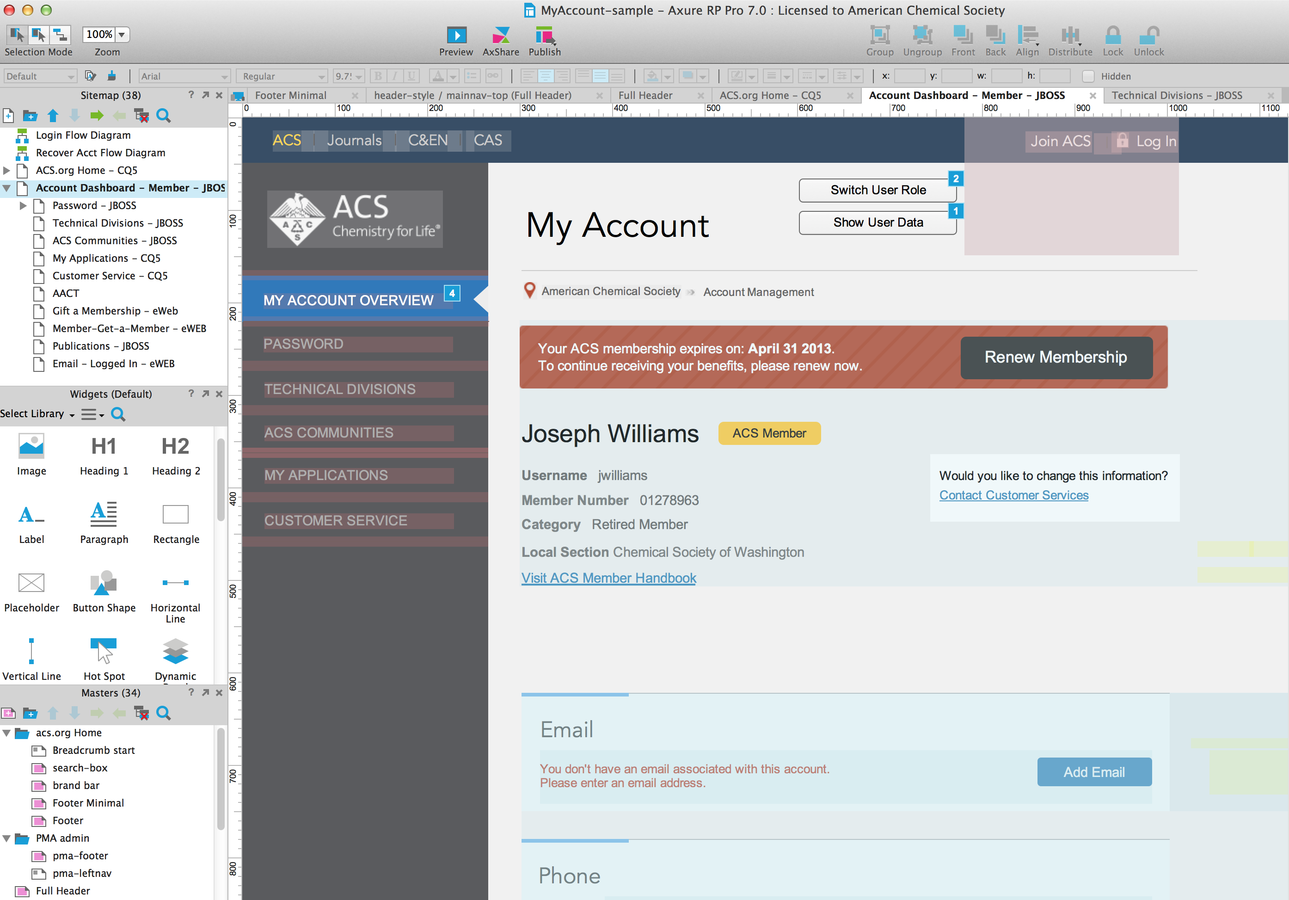
Task: Click the Switch User Role button
Action: 878,190
